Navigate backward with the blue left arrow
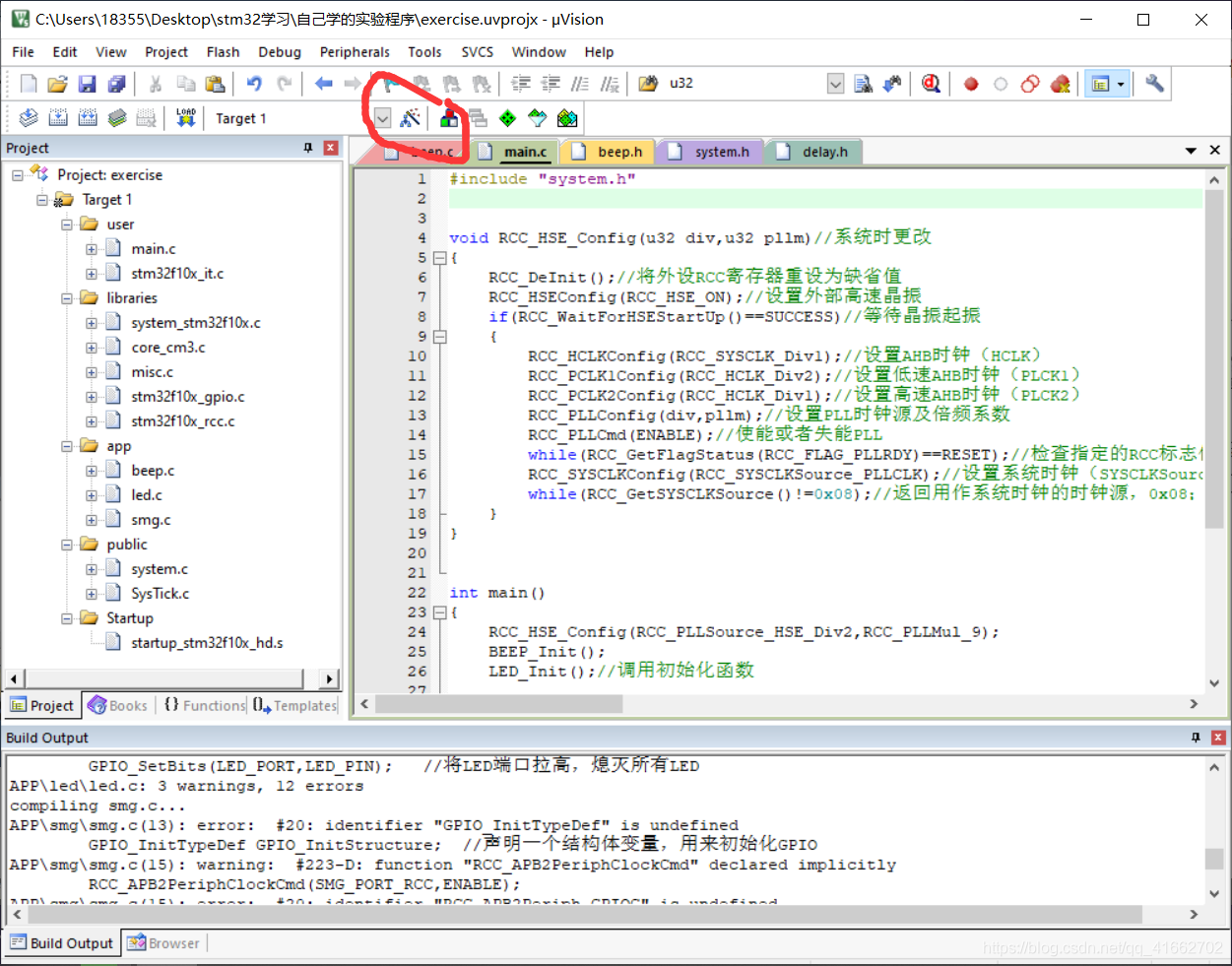 (x=324, y=84)
